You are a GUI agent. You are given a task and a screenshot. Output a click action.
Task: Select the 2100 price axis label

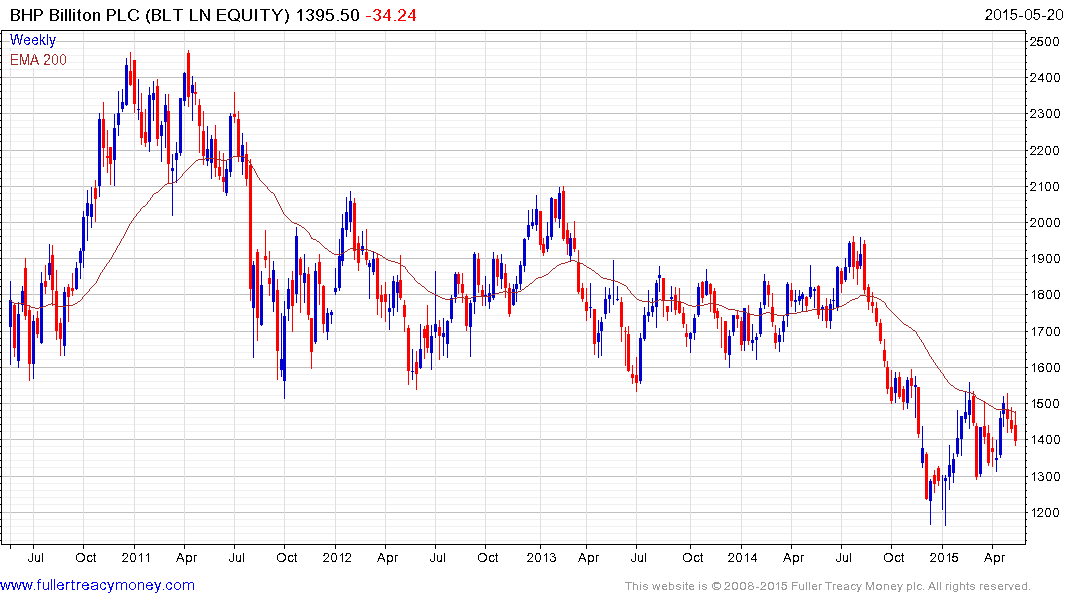[x=1045, y=187]
